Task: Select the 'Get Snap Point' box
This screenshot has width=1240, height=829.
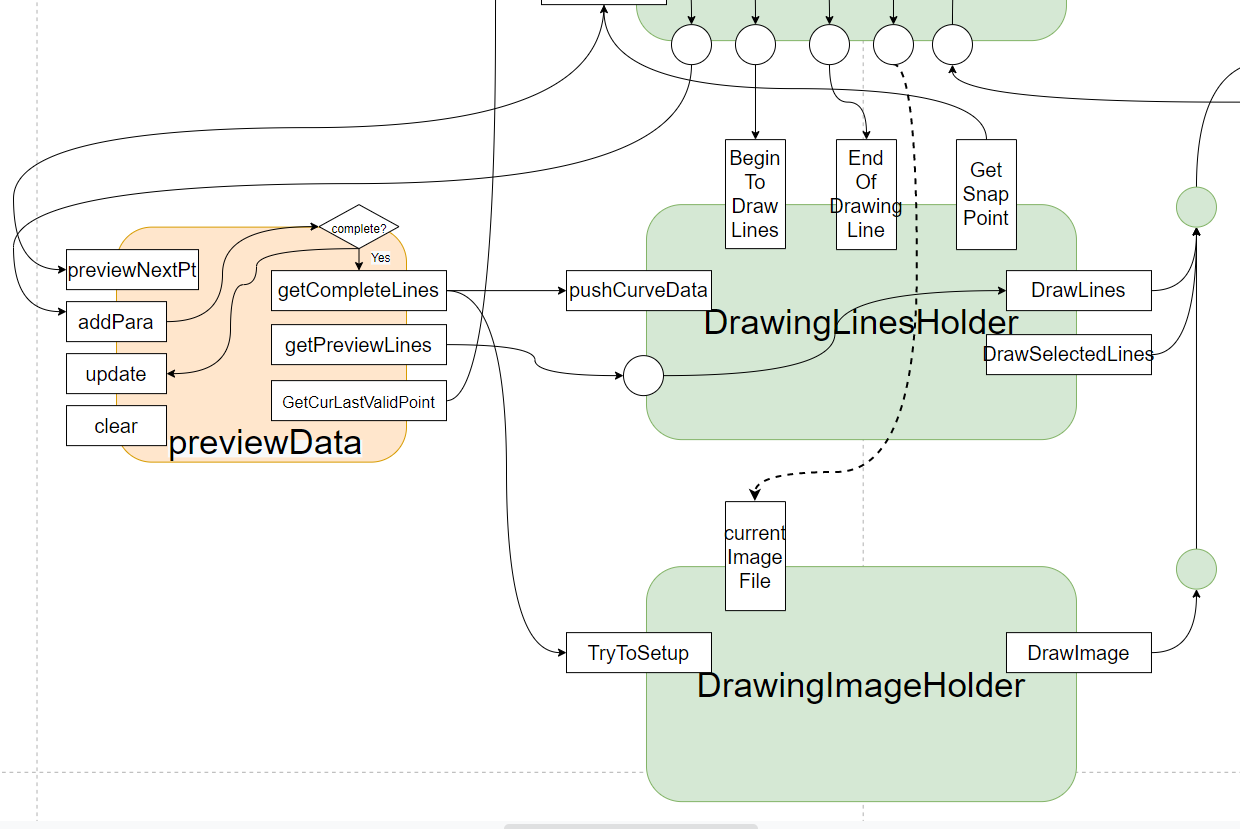Action: point(986,194)
